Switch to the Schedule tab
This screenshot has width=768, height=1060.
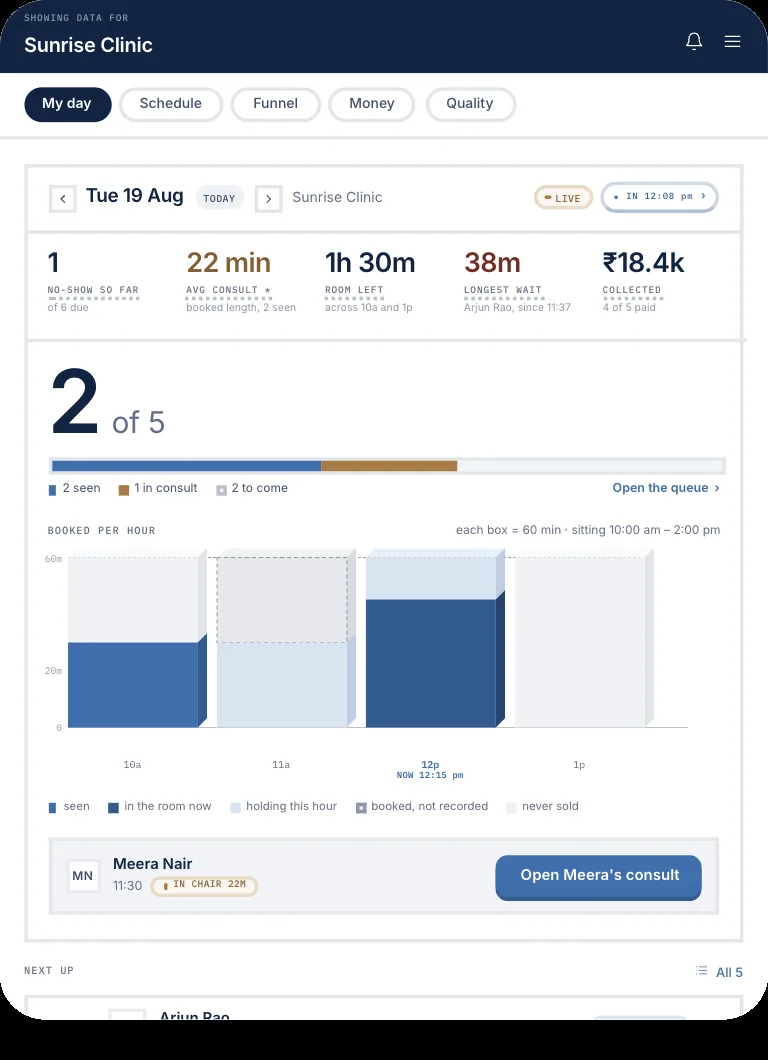click(170, 104)
